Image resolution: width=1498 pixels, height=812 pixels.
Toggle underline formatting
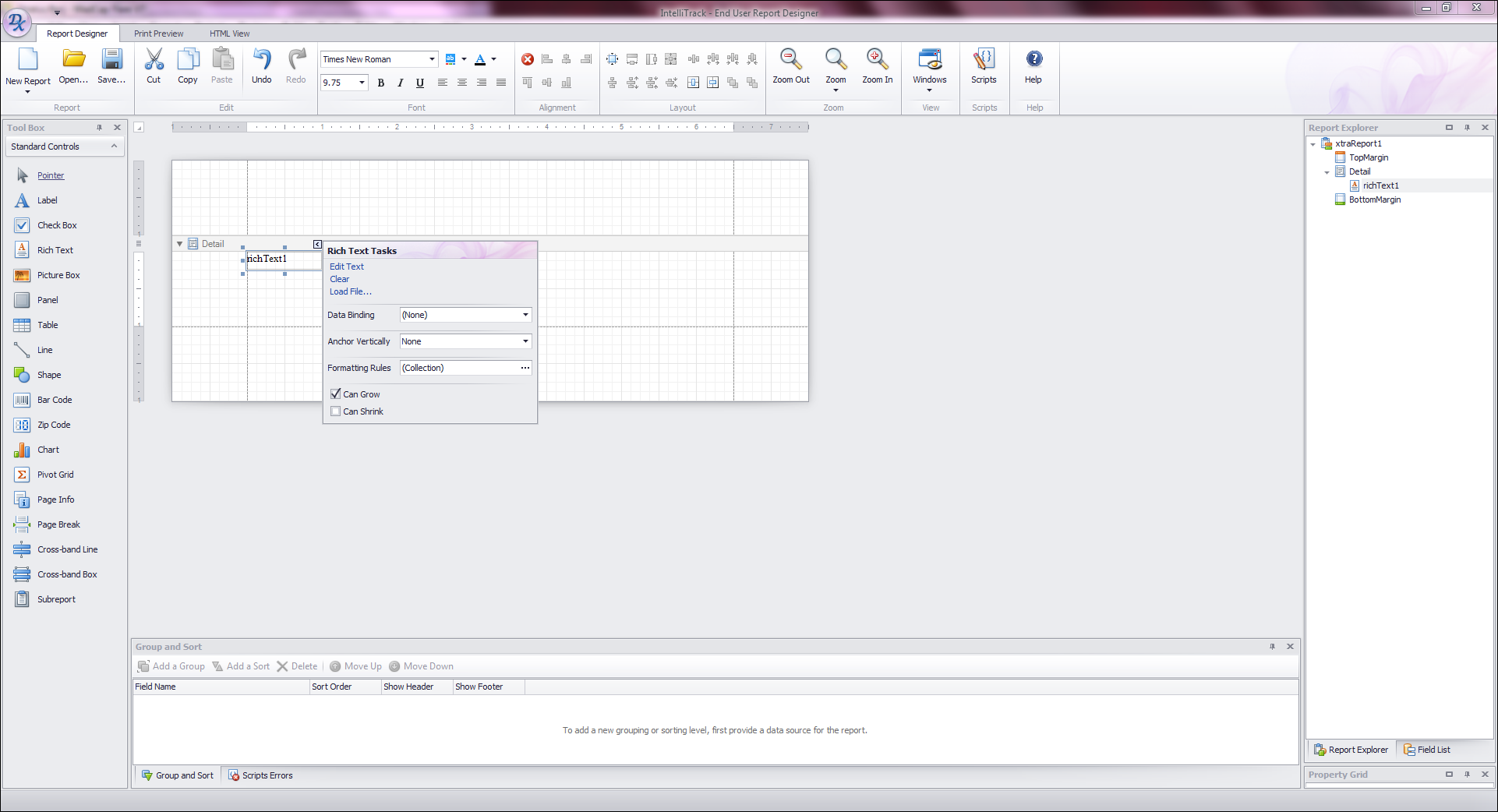[x=420, y=83]
